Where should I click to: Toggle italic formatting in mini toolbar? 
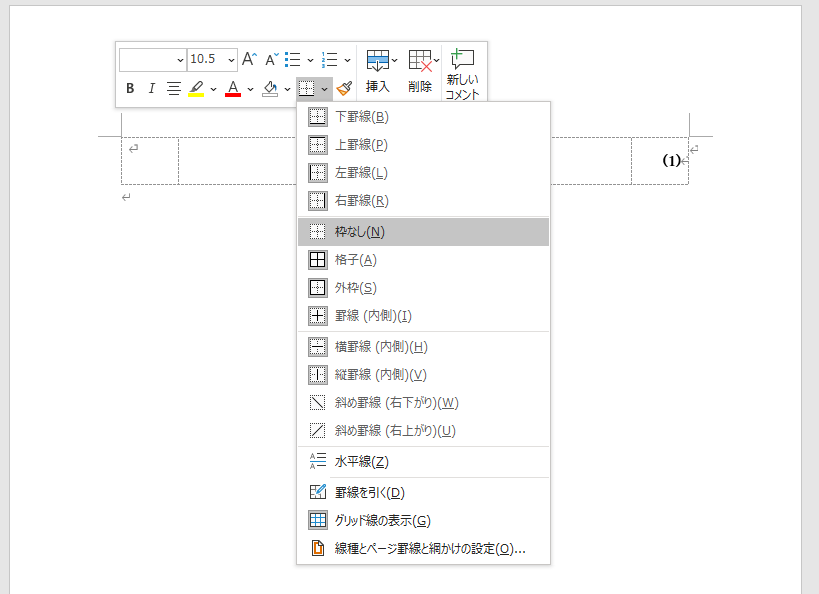pos(151,88)
